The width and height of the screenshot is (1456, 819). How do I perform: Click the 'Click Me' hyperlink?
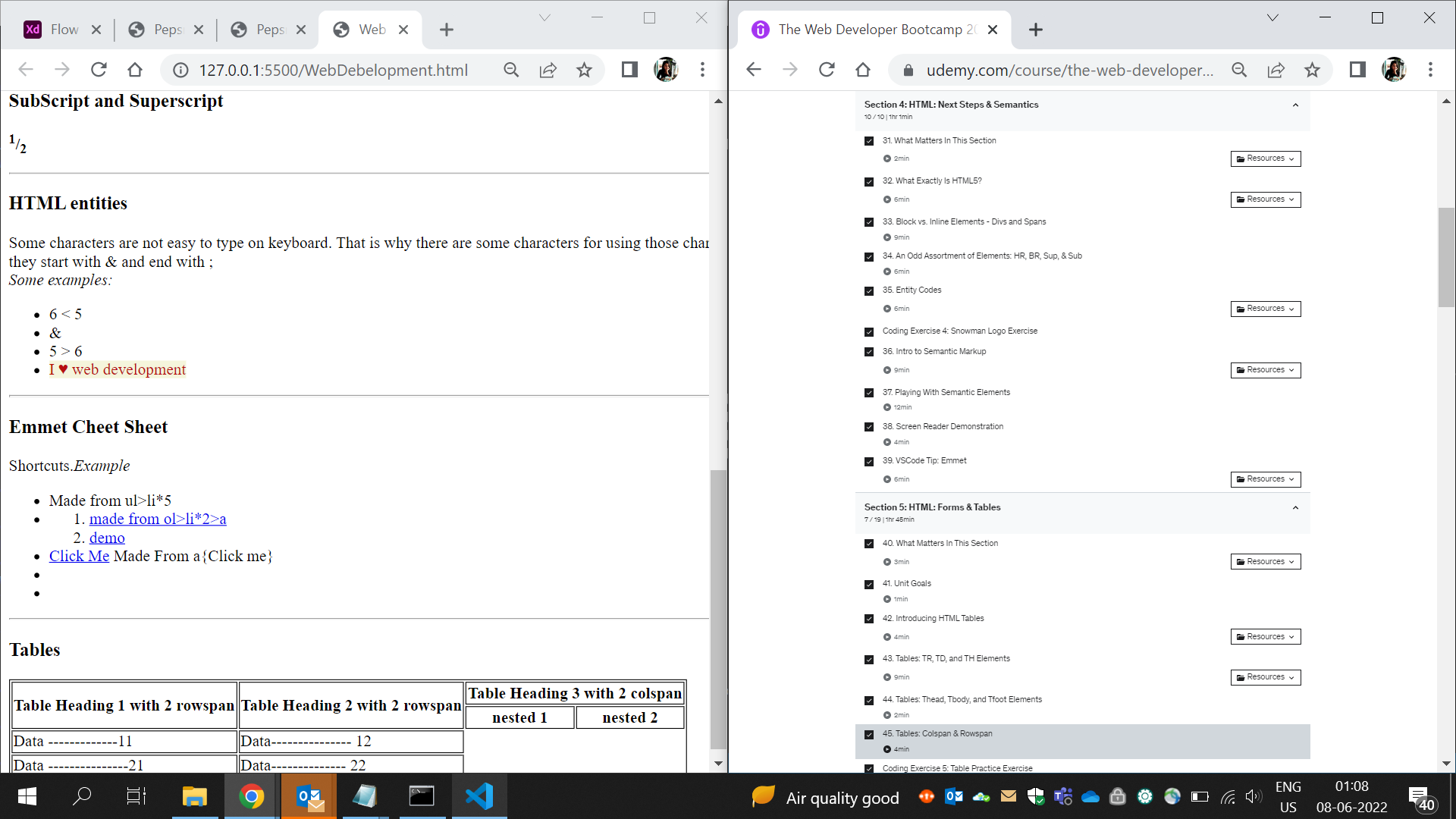point(79,556)
